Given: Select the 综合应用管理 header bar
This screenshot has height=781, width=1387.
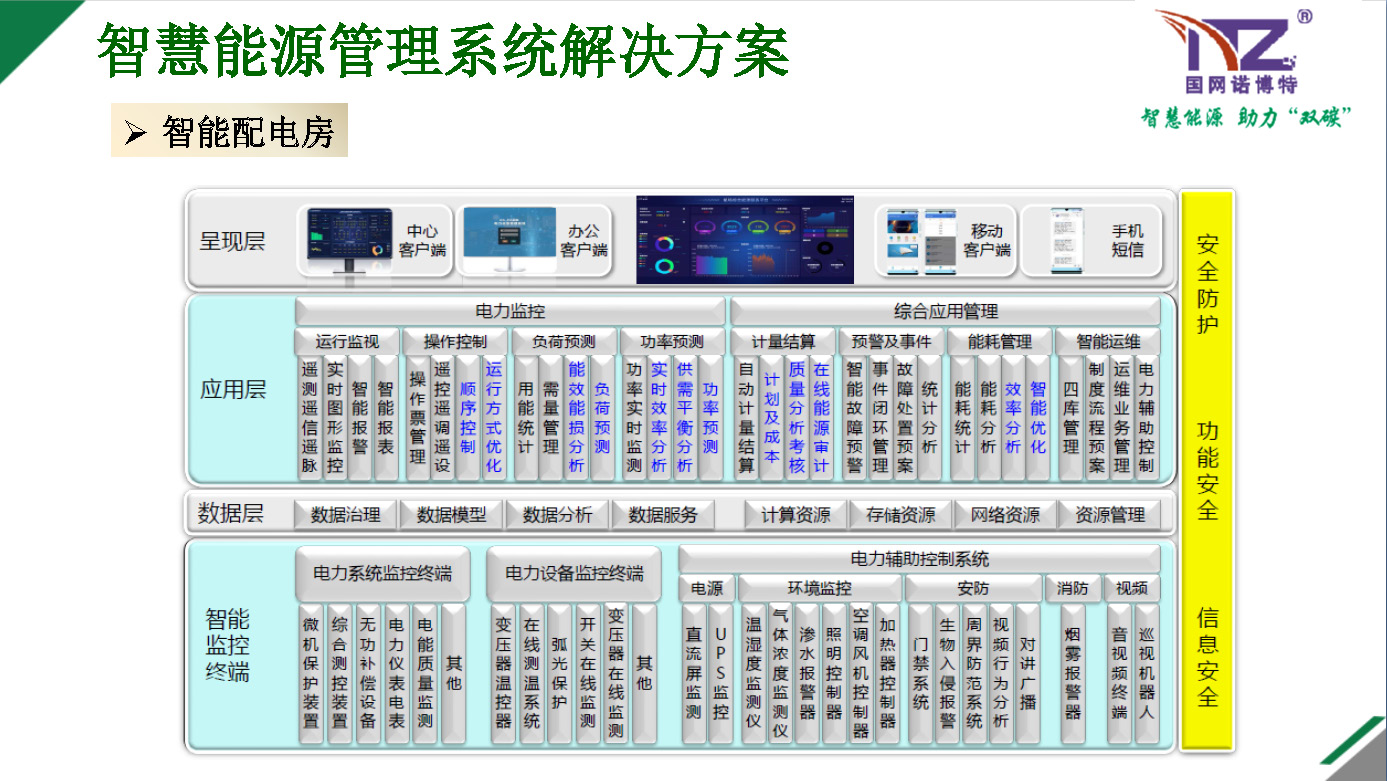Looking at the screenshot, I should coord(945,311).
